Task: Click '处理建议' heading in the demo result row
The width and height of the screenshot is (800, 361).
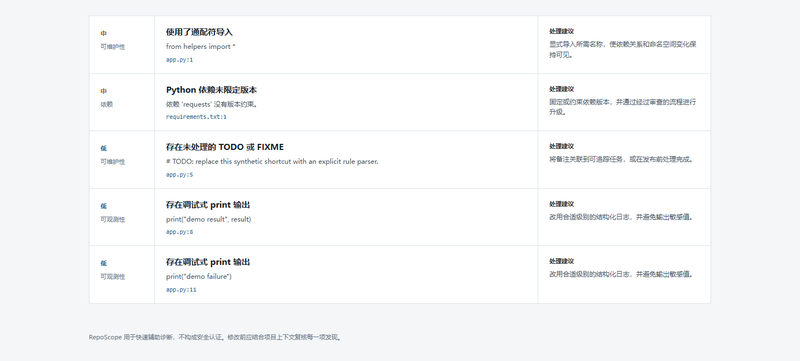Action: (562, 204)
